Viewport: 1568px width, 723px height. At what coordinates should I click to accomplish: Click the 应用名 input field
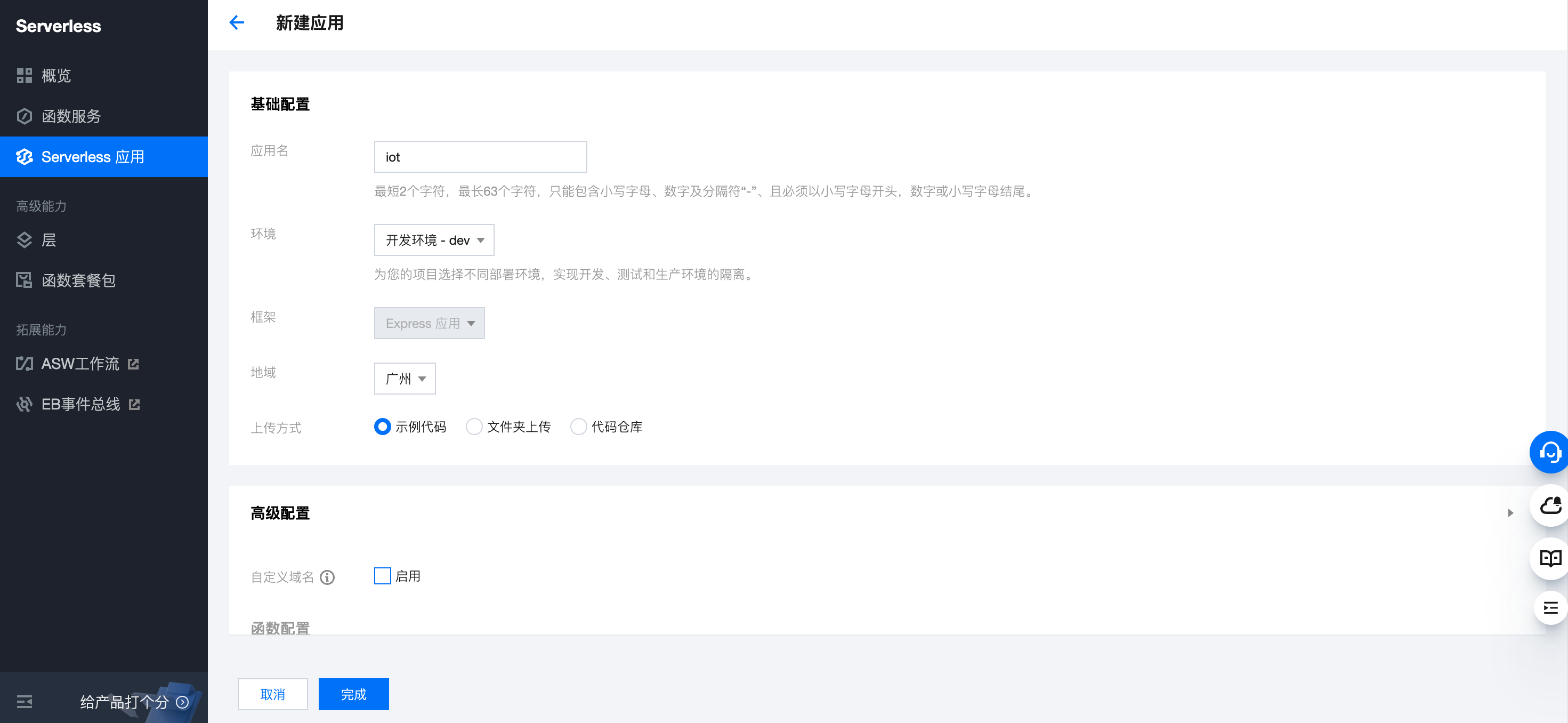[480, 157]
